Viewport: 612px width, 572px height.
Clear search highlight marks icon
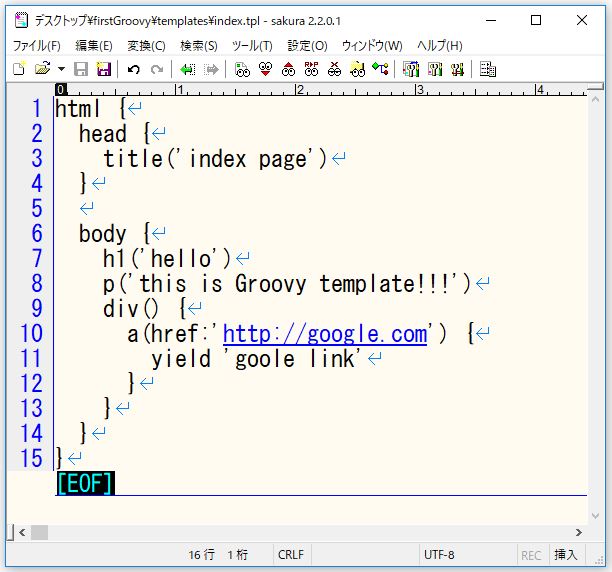point(334,69)
